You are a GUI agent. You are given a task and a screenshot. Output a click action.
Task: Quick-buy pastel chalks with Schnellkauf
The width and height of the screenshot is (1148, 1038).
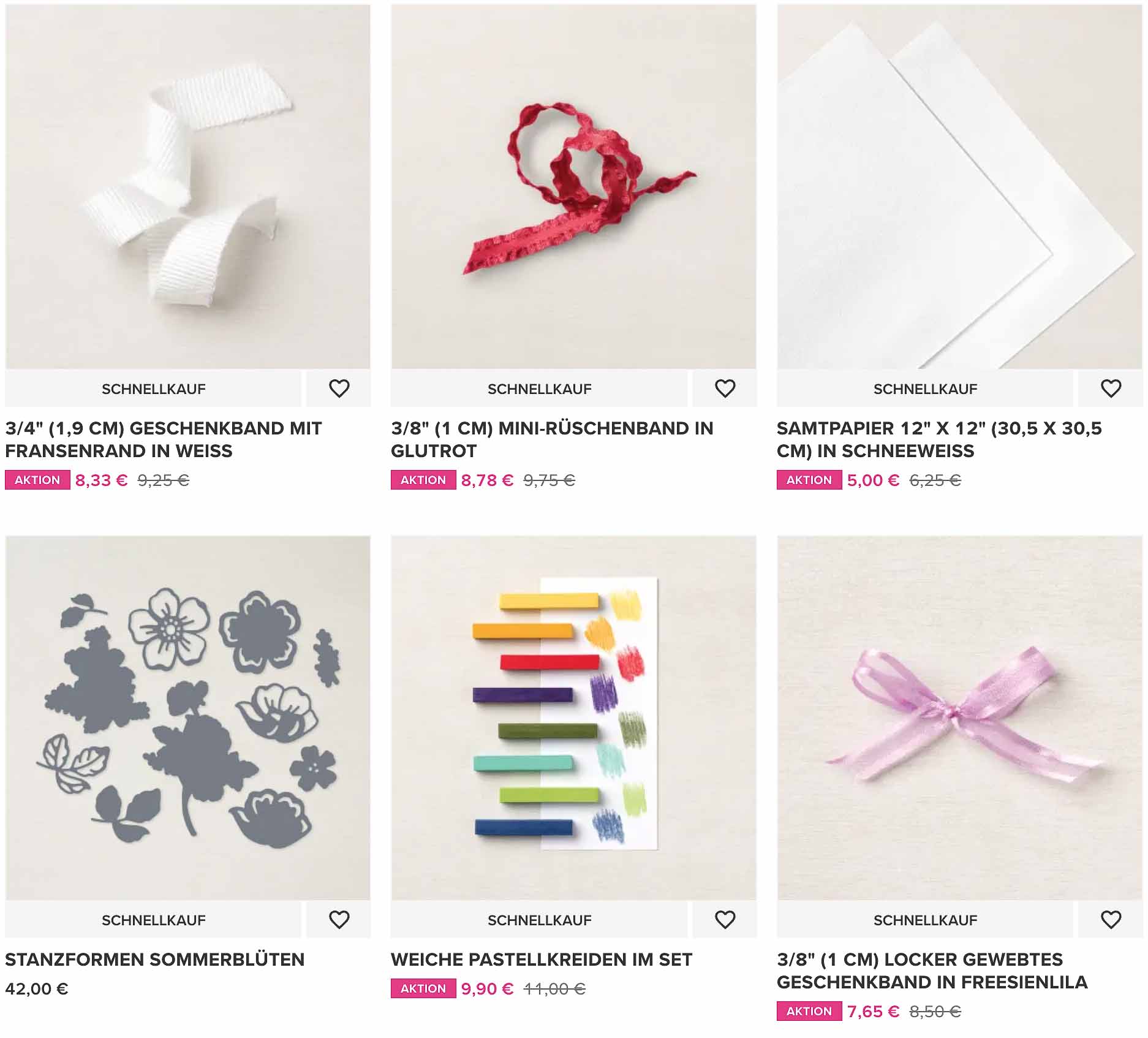[x=539, y=920]
